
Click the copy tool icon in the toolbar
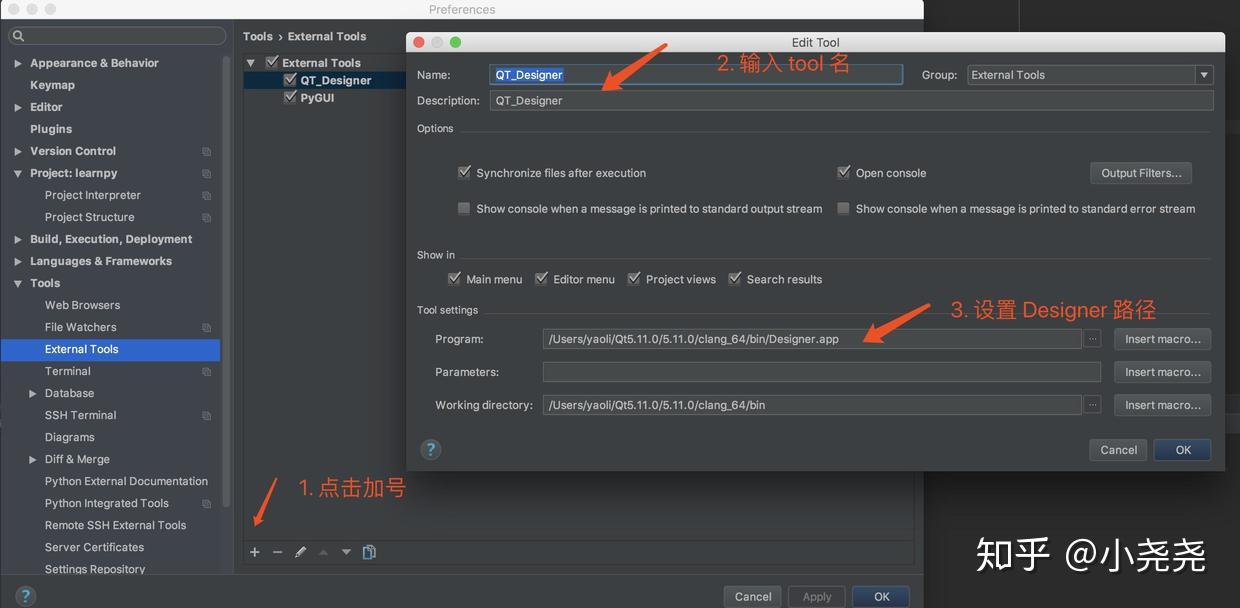369,551
